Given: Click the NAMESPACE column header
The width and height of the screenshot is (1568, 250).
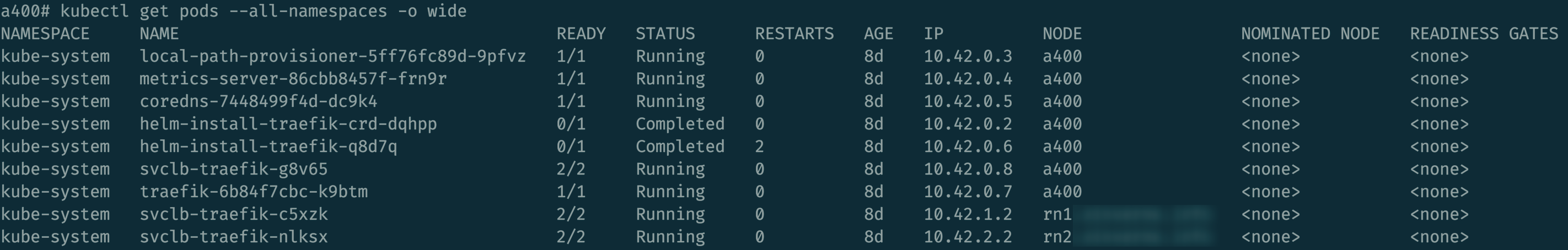Looking at the screenshot, I should [x=45, y=34].
